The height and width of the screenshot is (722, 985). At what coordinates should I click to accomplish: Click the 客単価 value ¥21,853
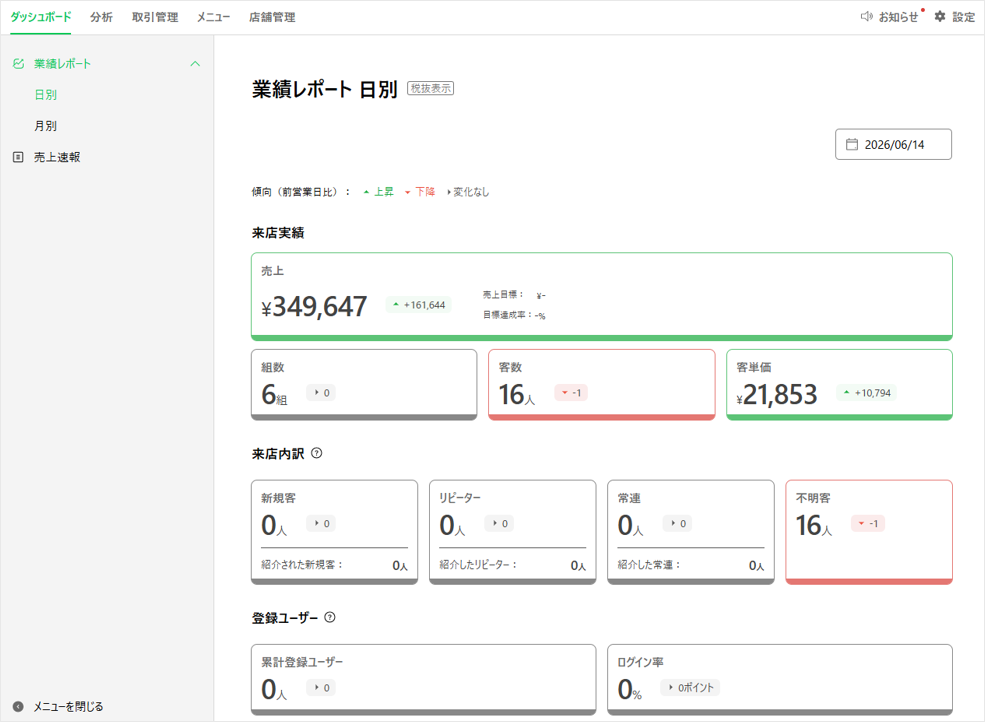(x=777, y=395)
